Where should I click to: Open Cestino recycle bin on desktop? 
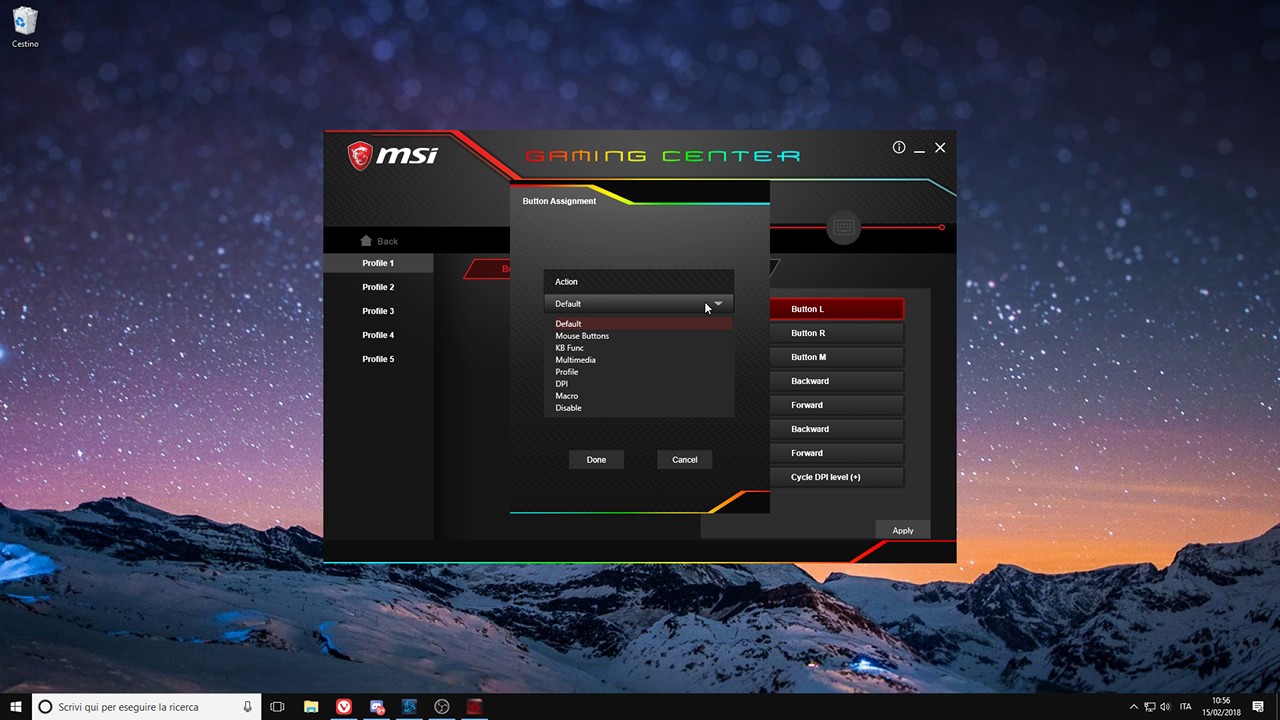point(25,27)
